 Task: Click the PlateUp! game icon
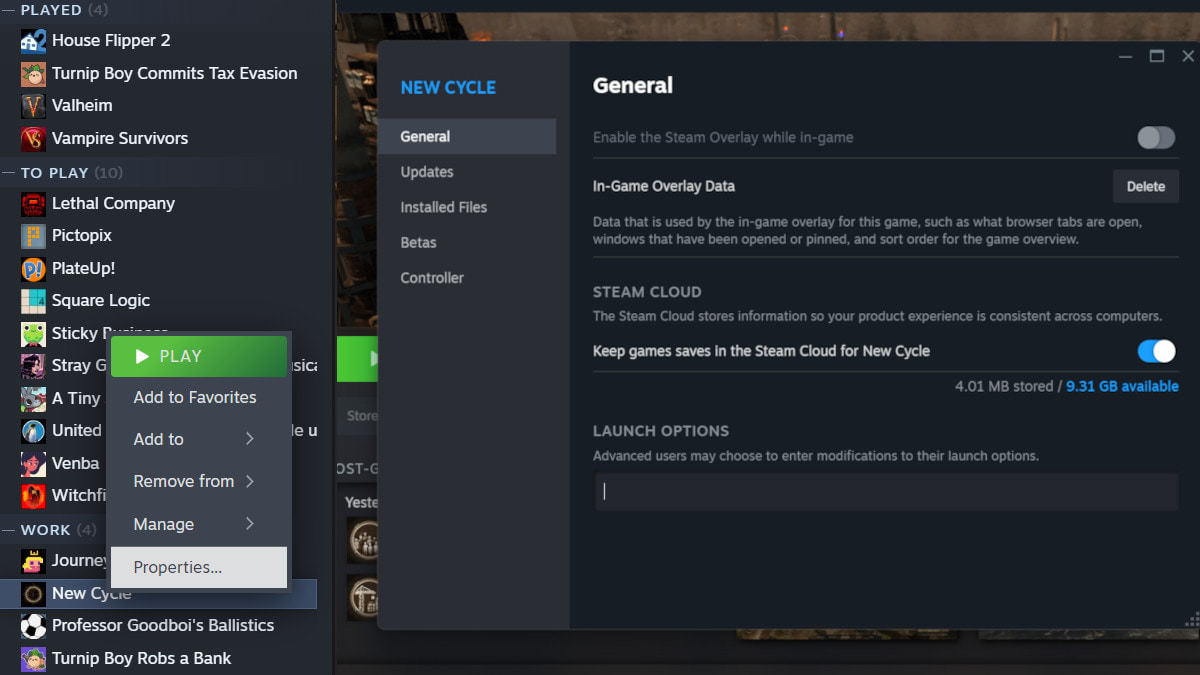click(34, 269)
